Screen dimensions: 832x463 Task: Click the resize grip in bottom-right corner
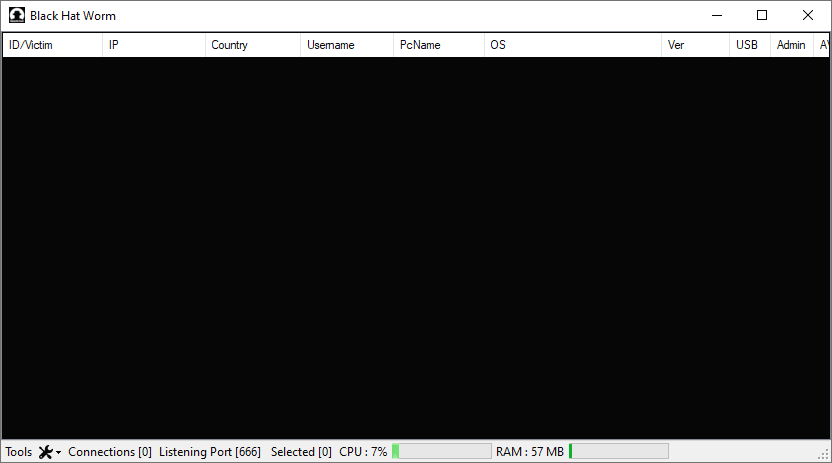coord(824,456)
